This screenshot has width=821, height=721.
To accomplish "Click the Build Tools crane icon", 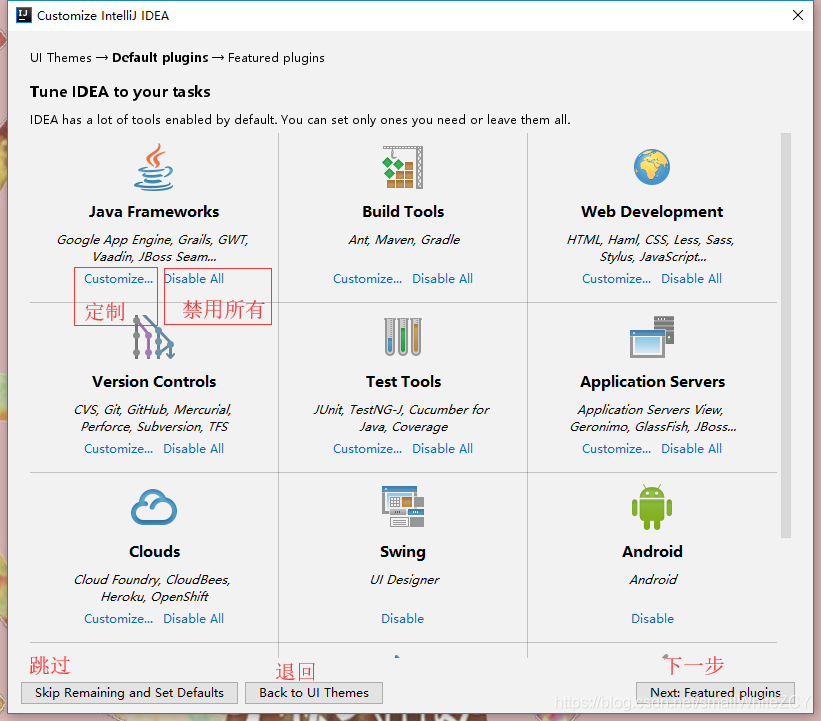I will point(403,168).
